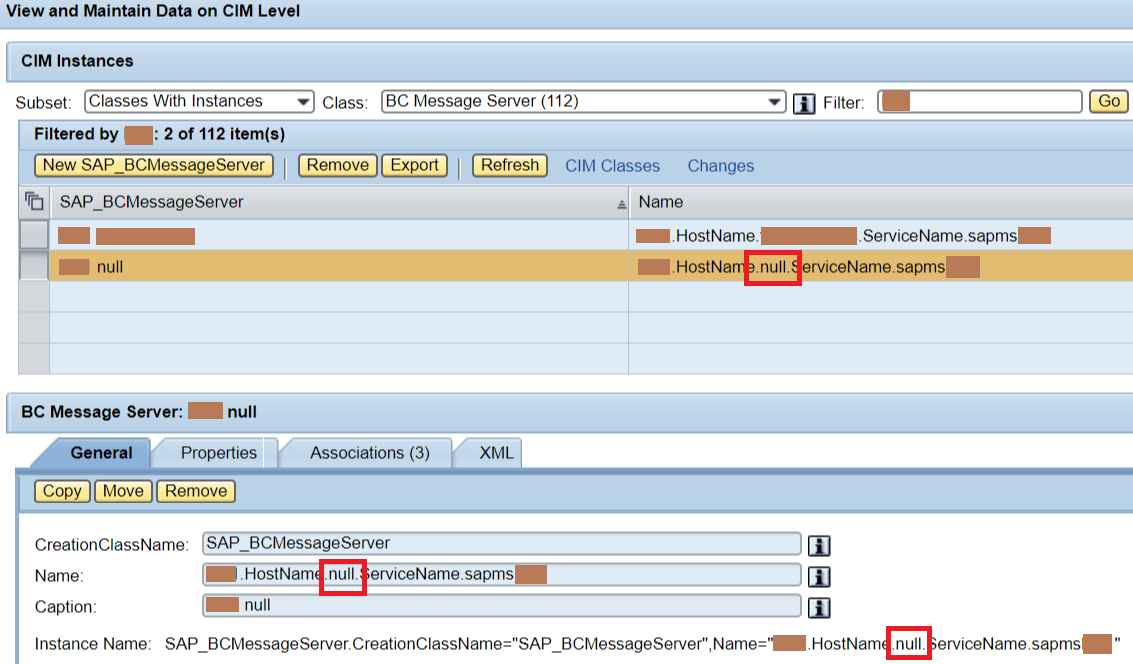Show info for CreationClassName field
Screen dimensions: 1133x664
tap(819, 546)
